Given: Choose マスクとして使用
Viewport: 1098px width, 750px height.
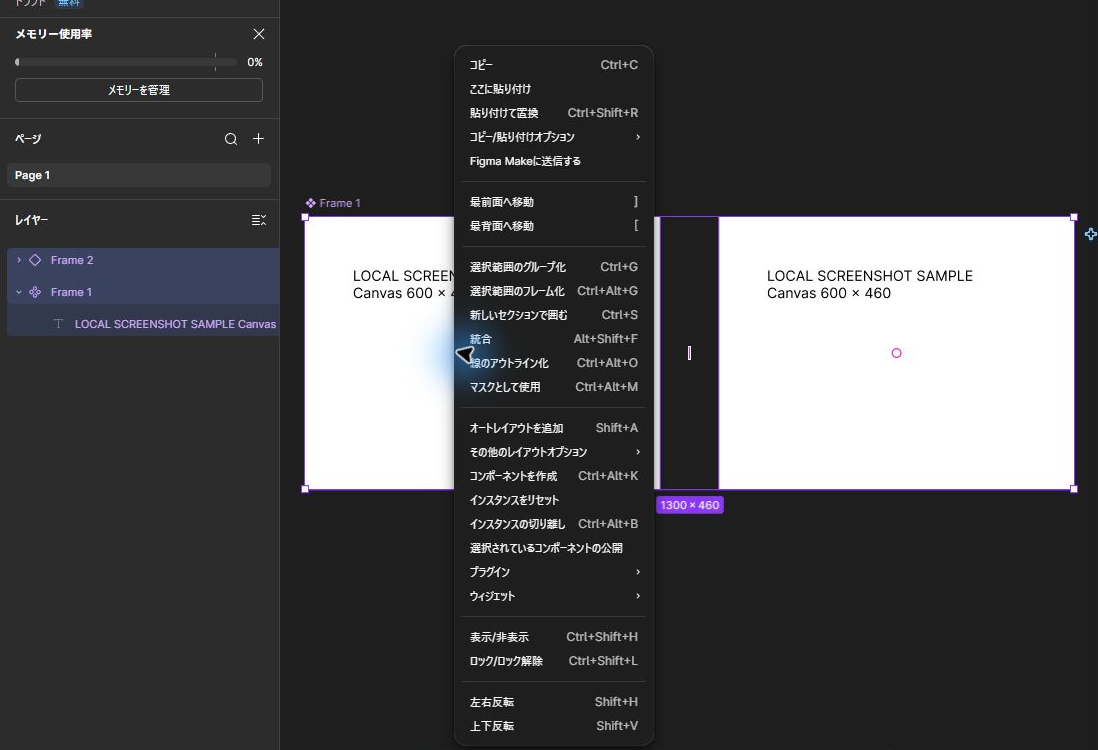Looking at the screenshot, I should coord(554,387).
